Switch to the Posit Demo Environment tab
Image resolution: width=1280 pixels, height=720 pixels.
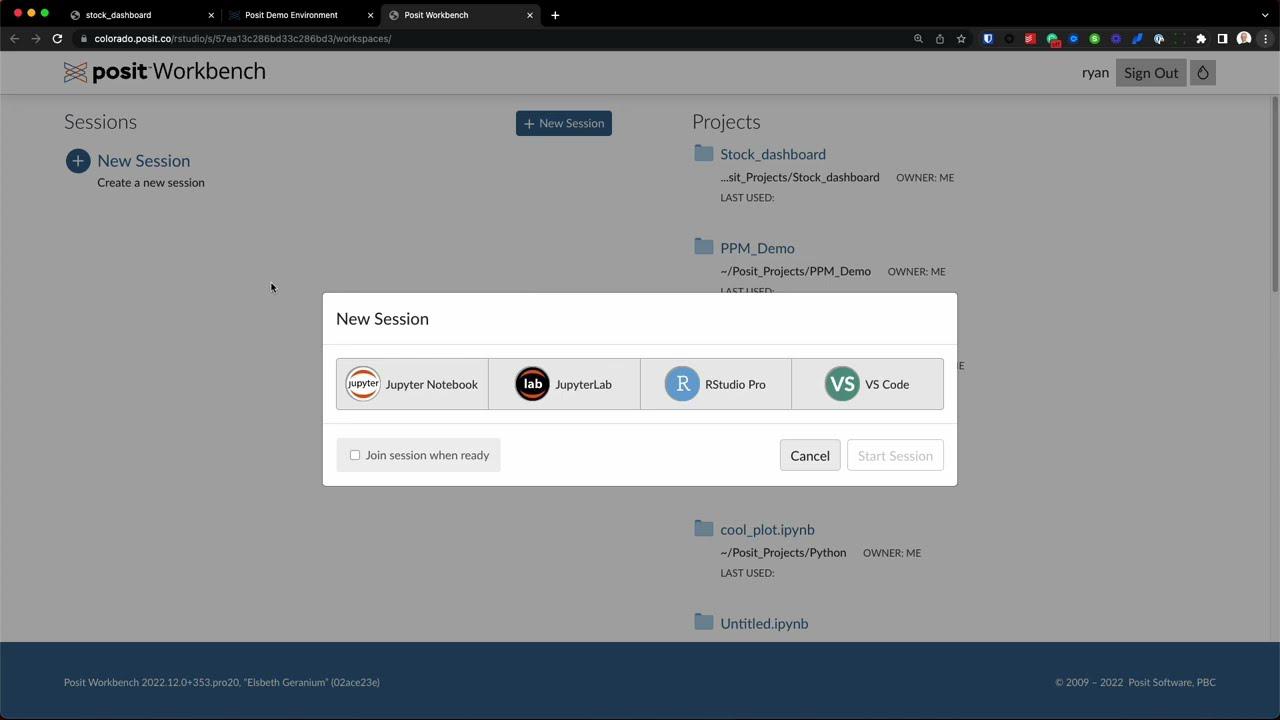pyautogui.click(x=291, y=15)
